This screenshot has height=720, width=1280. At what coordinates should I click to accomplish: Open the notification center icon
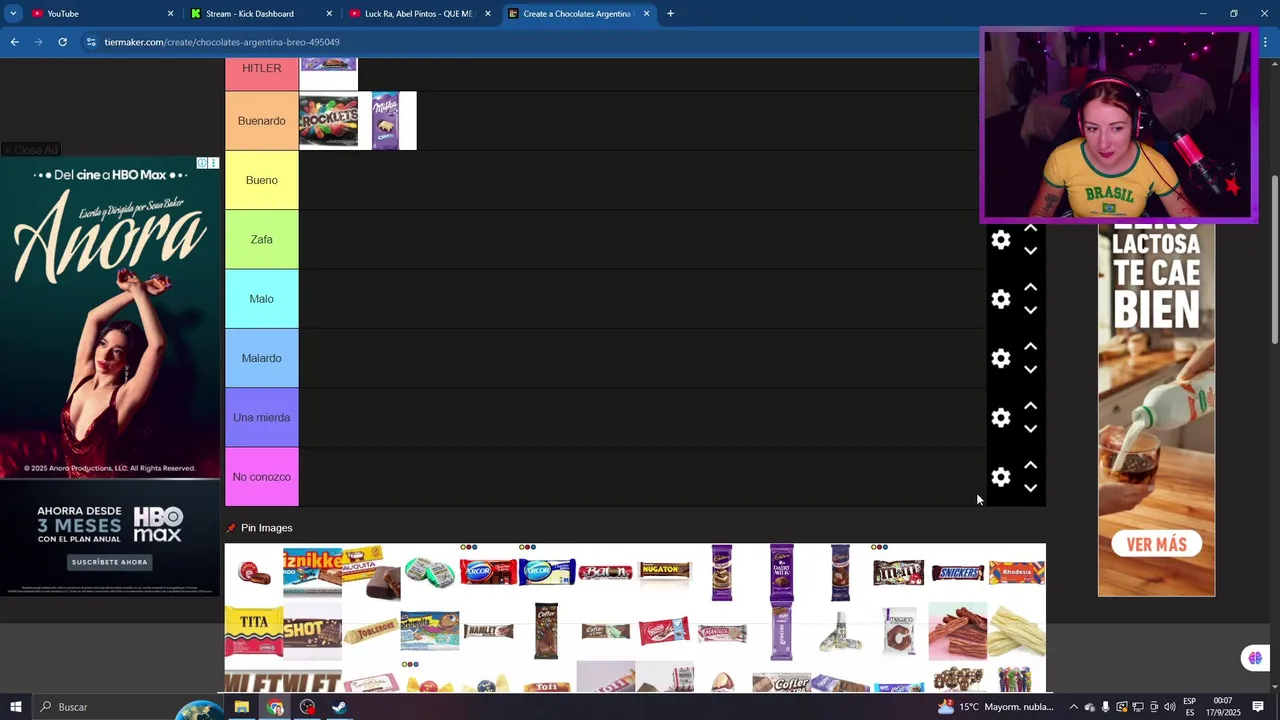(1258, 707)
